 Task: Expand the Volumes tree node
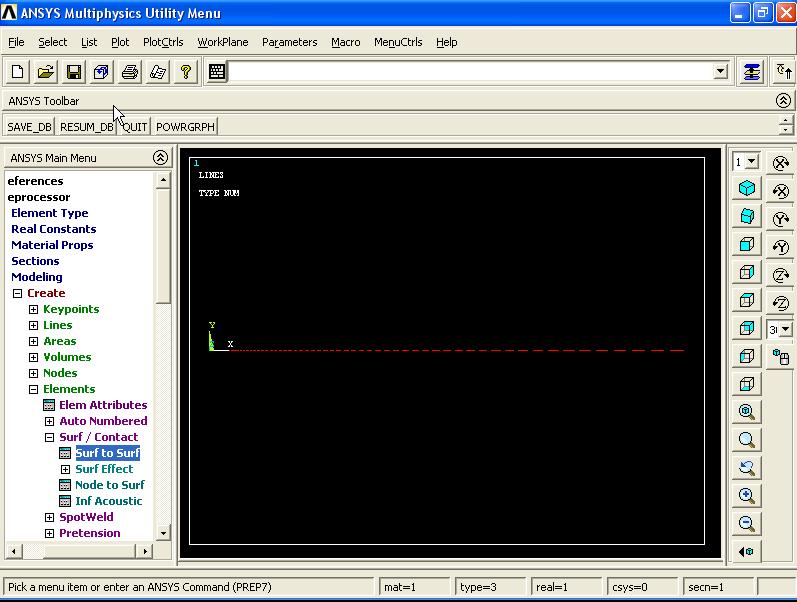34,357
